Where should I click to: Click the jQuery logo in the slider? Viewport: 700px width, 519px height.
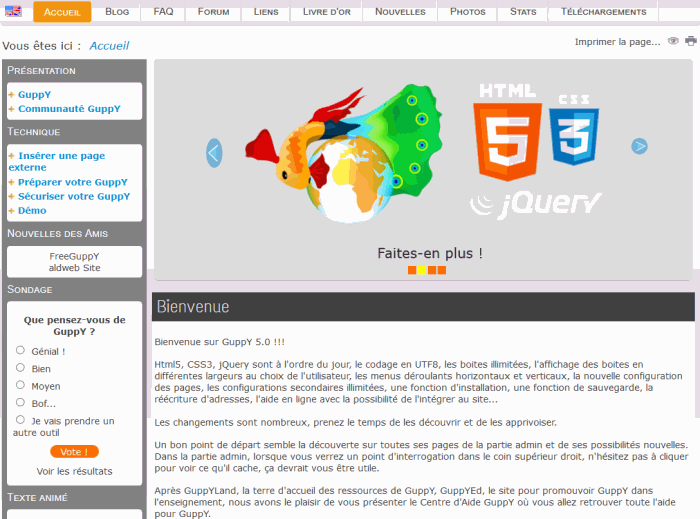[536, 205]
